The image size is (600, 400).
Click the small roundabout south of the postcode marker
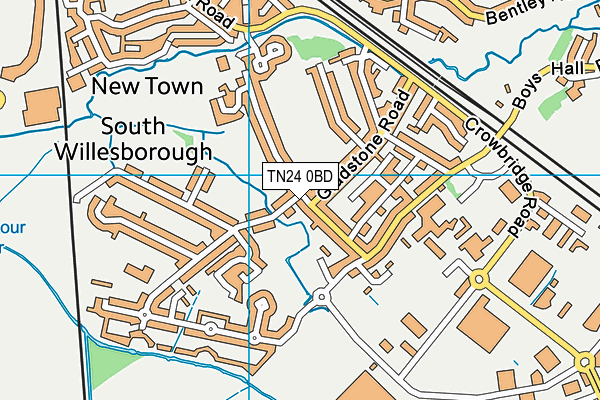click(x=320, y=296)
